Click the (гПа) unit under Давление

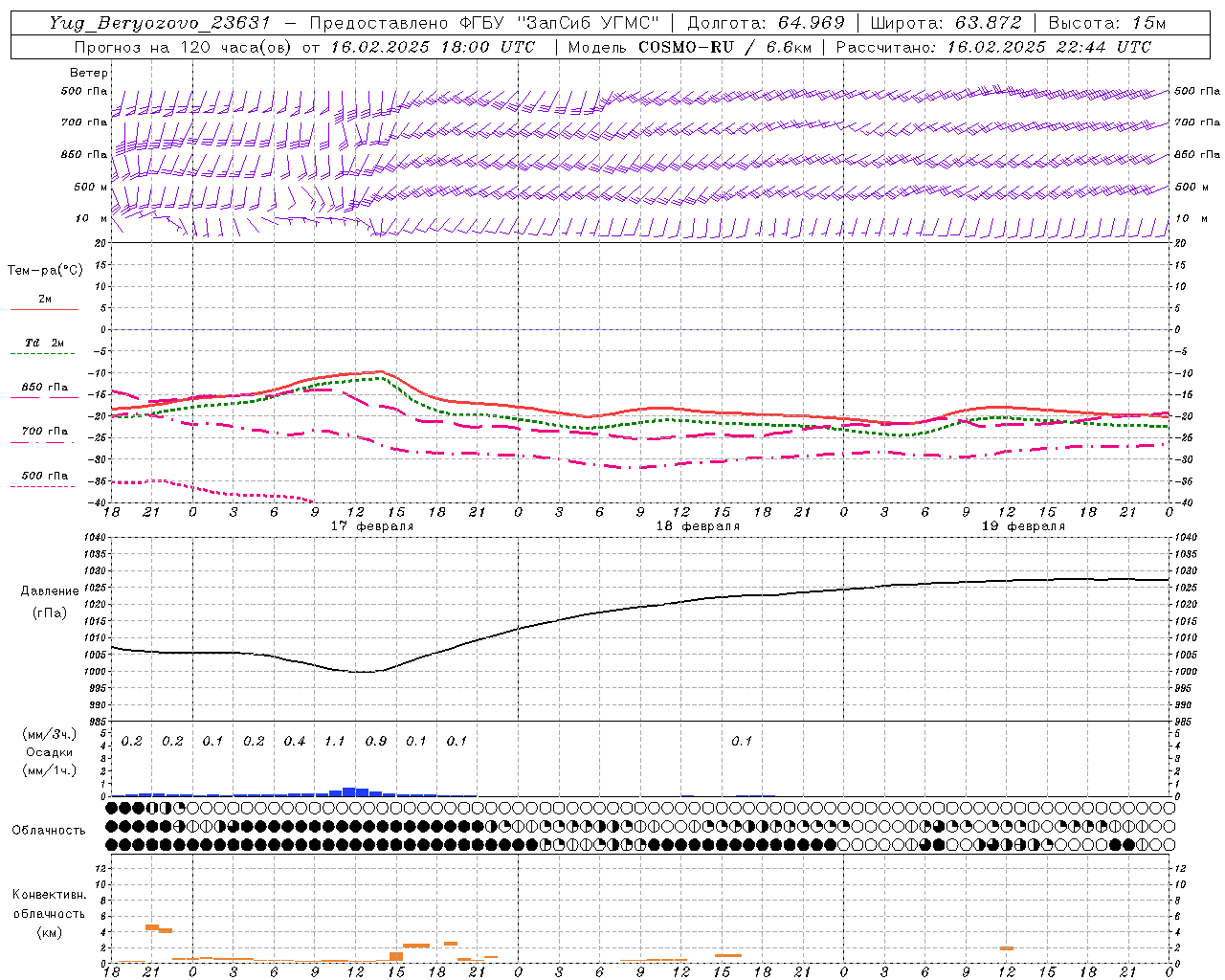[x=49, y=612]
